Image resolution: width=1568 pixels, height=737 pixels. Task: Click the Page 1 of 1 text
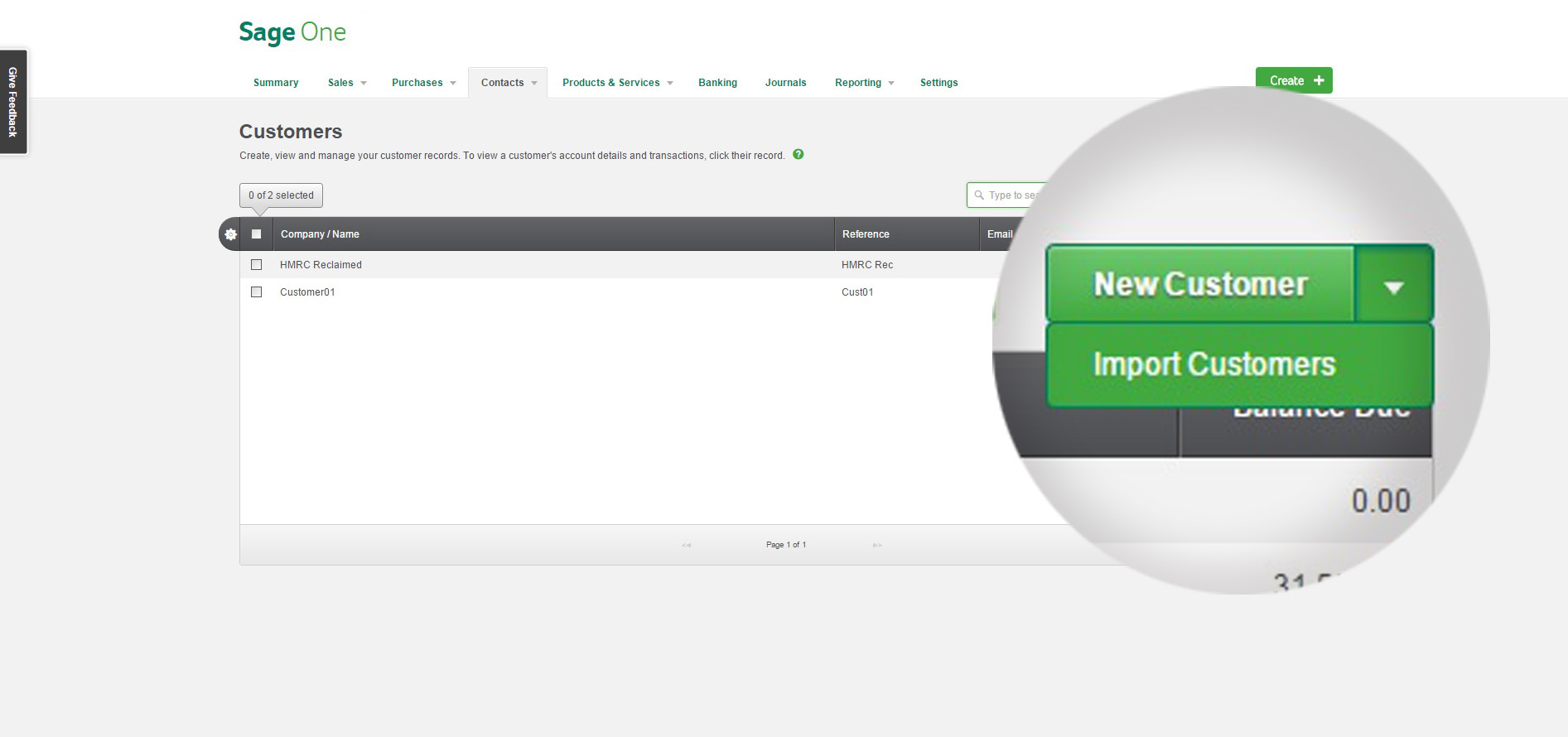(786, 545)
